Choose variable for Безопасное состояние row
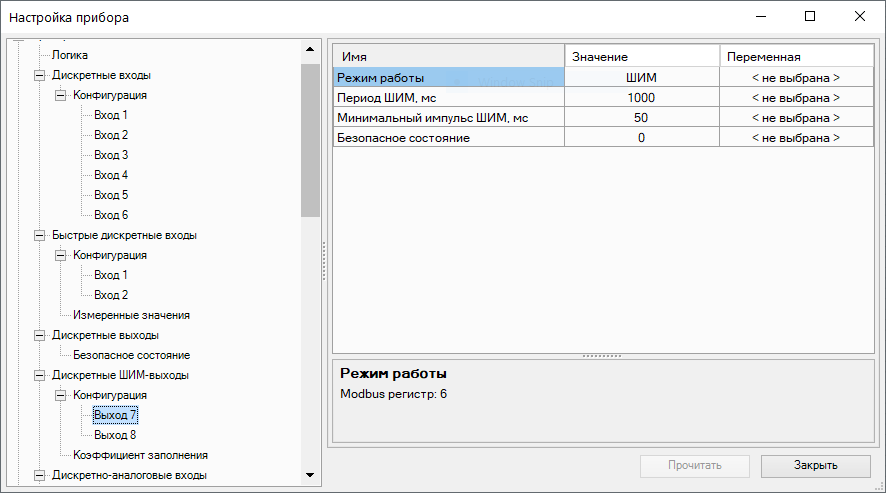The image size is (886, 493). click(x=795, y=137)
